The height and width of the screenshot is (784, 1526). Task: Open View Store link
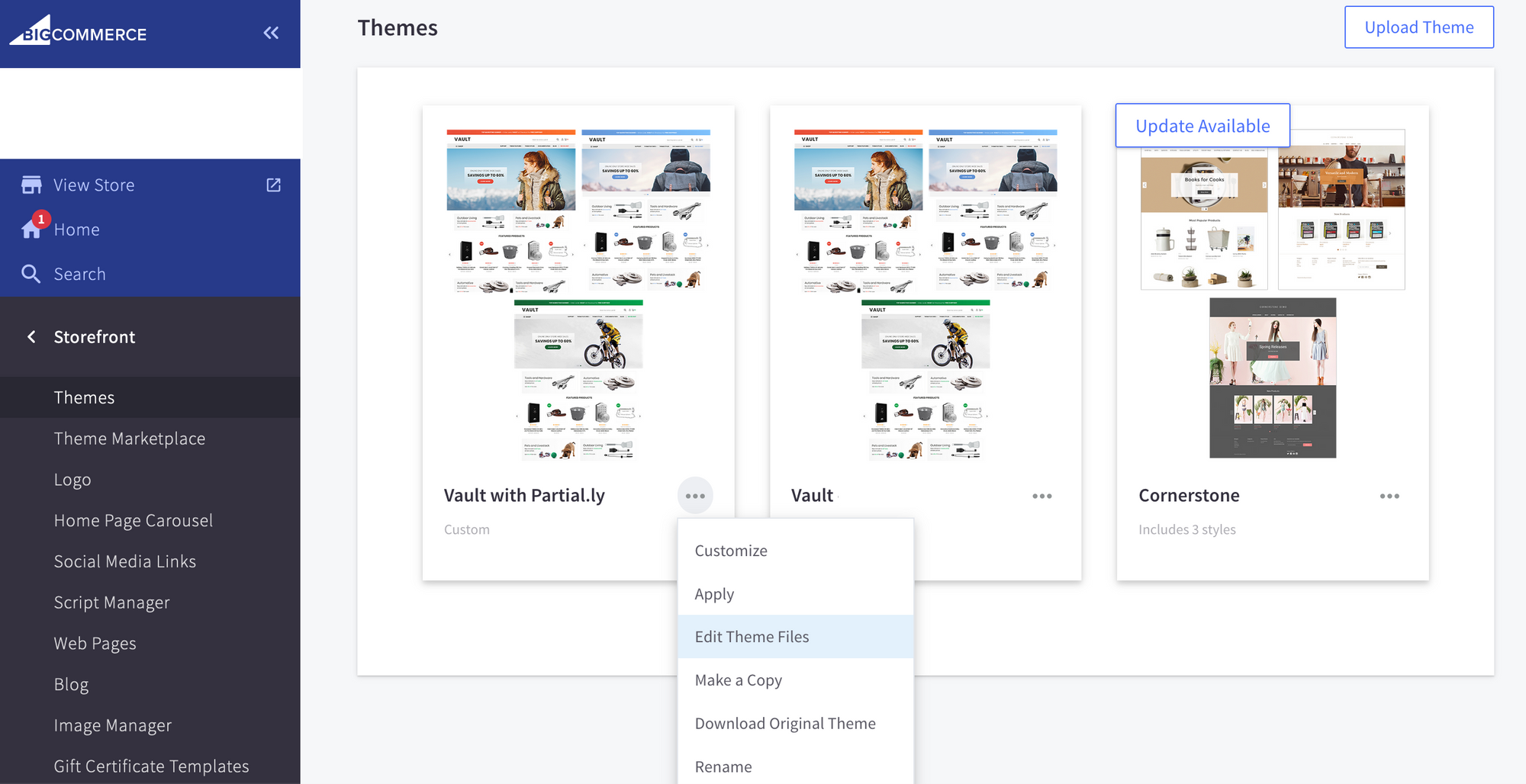click(94, 185)
